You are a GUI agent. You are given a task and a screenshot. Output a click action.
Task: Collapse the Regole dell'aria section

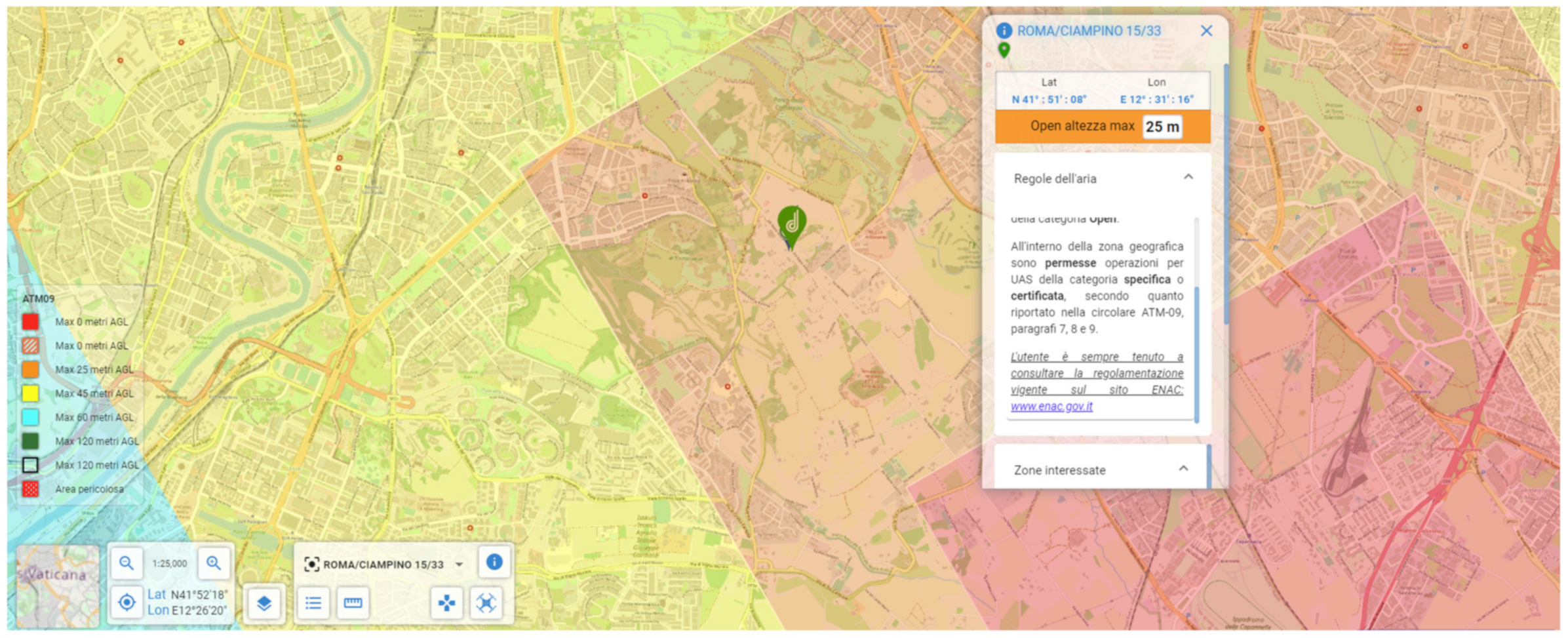tap(1188, 178)
